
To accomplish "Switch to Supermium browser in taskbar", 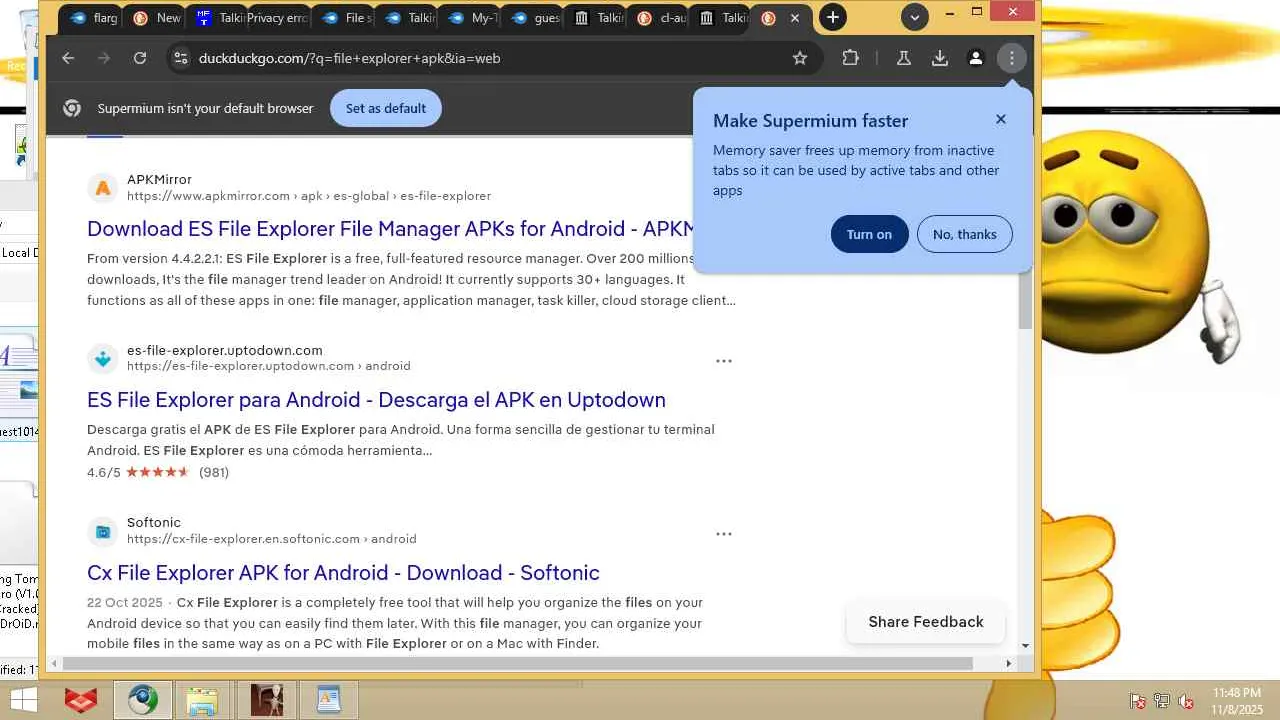I will 142,700.
